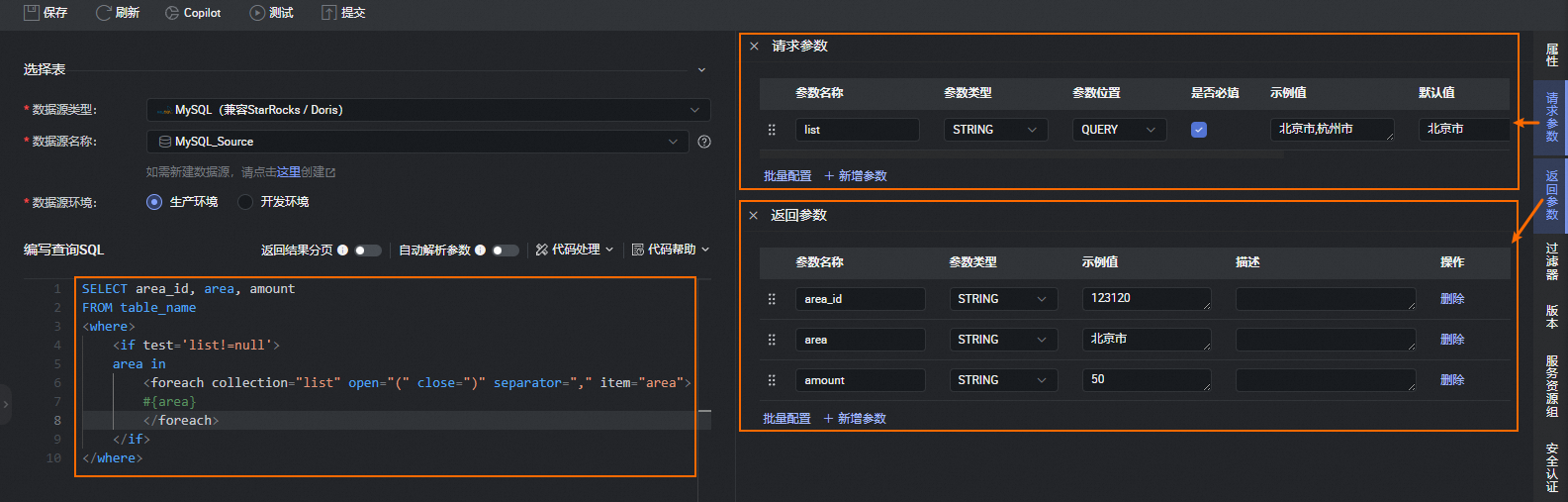
Task: Click 新增参数 in the 请求参数 panel
Action: pyautogui.click(x=856, y=176)
